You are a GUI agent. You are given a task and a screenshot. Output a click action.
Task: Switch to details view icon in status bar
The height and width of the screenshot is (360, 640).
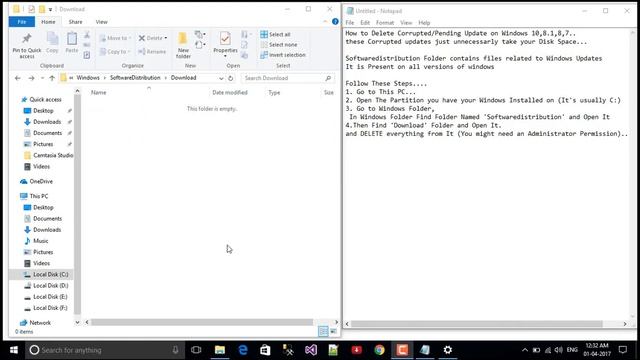[x=323, y=331]
